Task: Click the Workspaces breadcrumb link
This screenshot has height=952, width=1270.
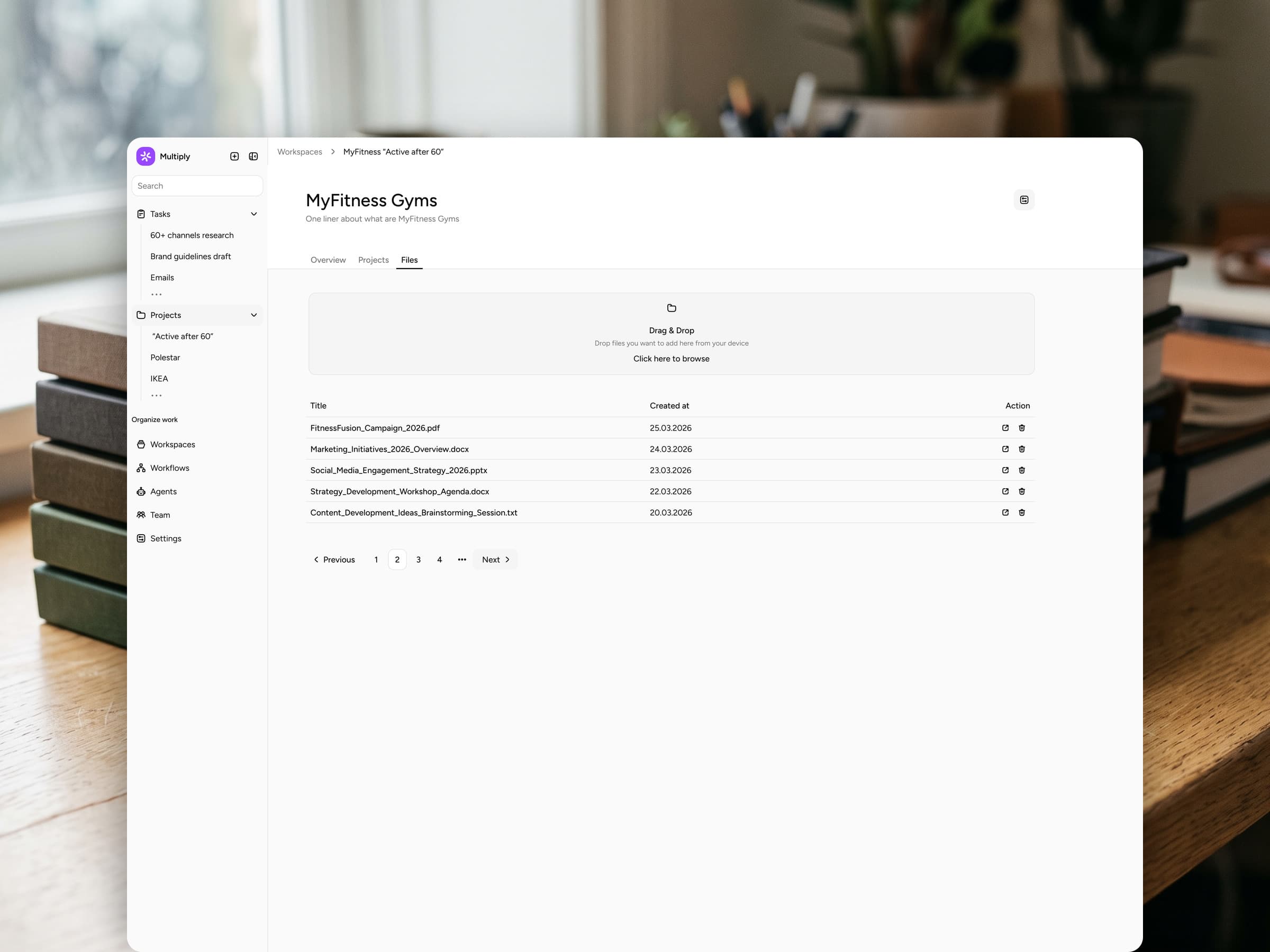Action: pos(300,152)
